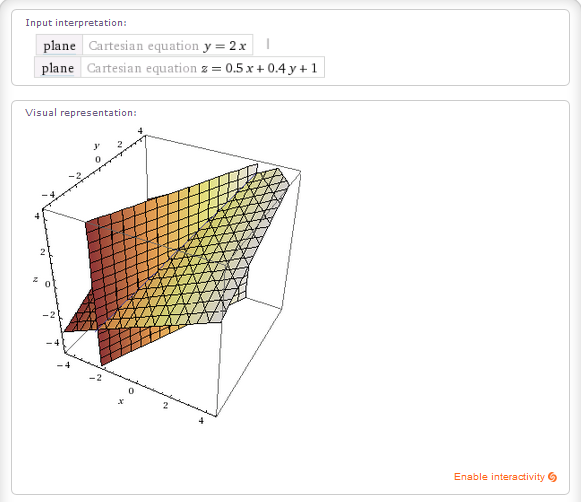
Task: Click the 3D planes plot image
Action: (x=167, y=276)
